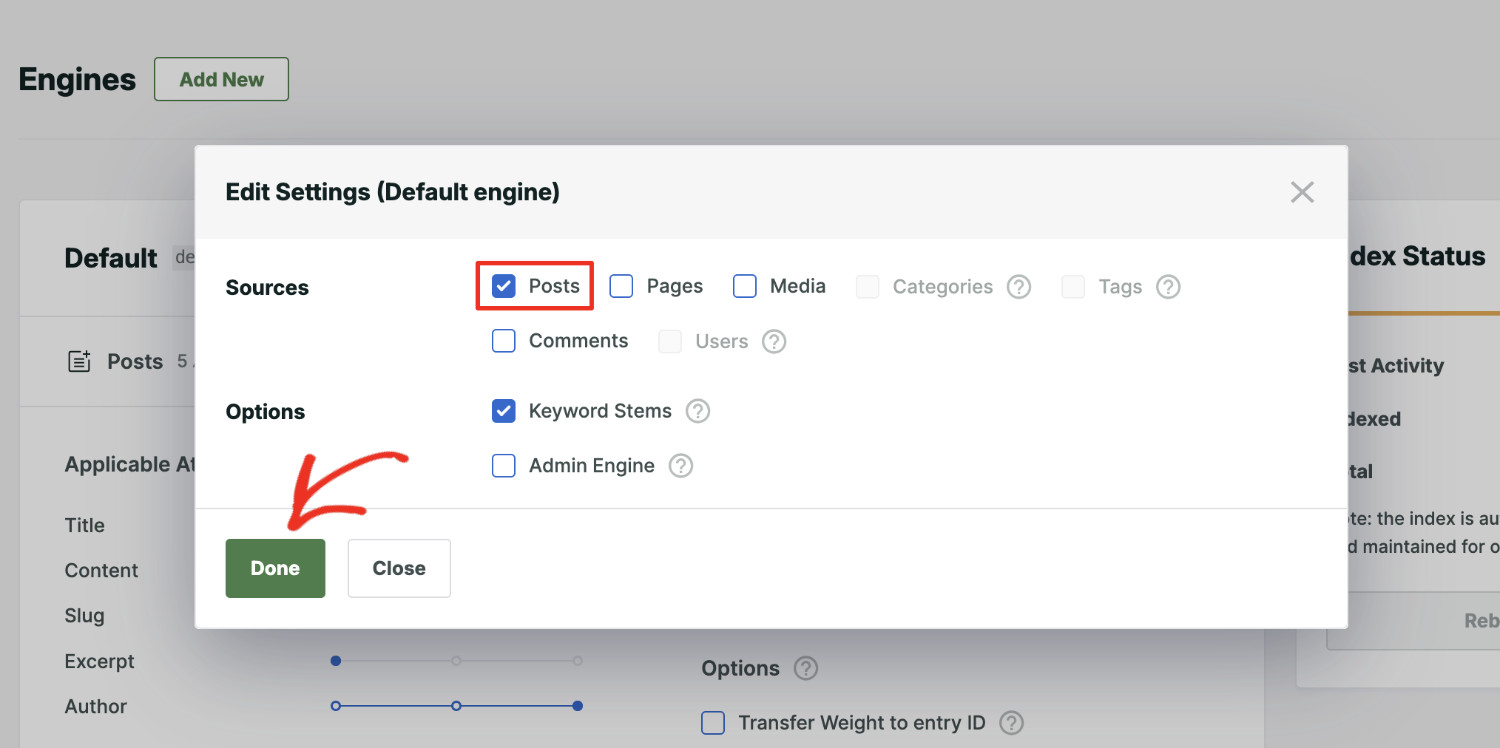Click the Done button to save settings
The image size is (1500, 748).
coord(274,568)
